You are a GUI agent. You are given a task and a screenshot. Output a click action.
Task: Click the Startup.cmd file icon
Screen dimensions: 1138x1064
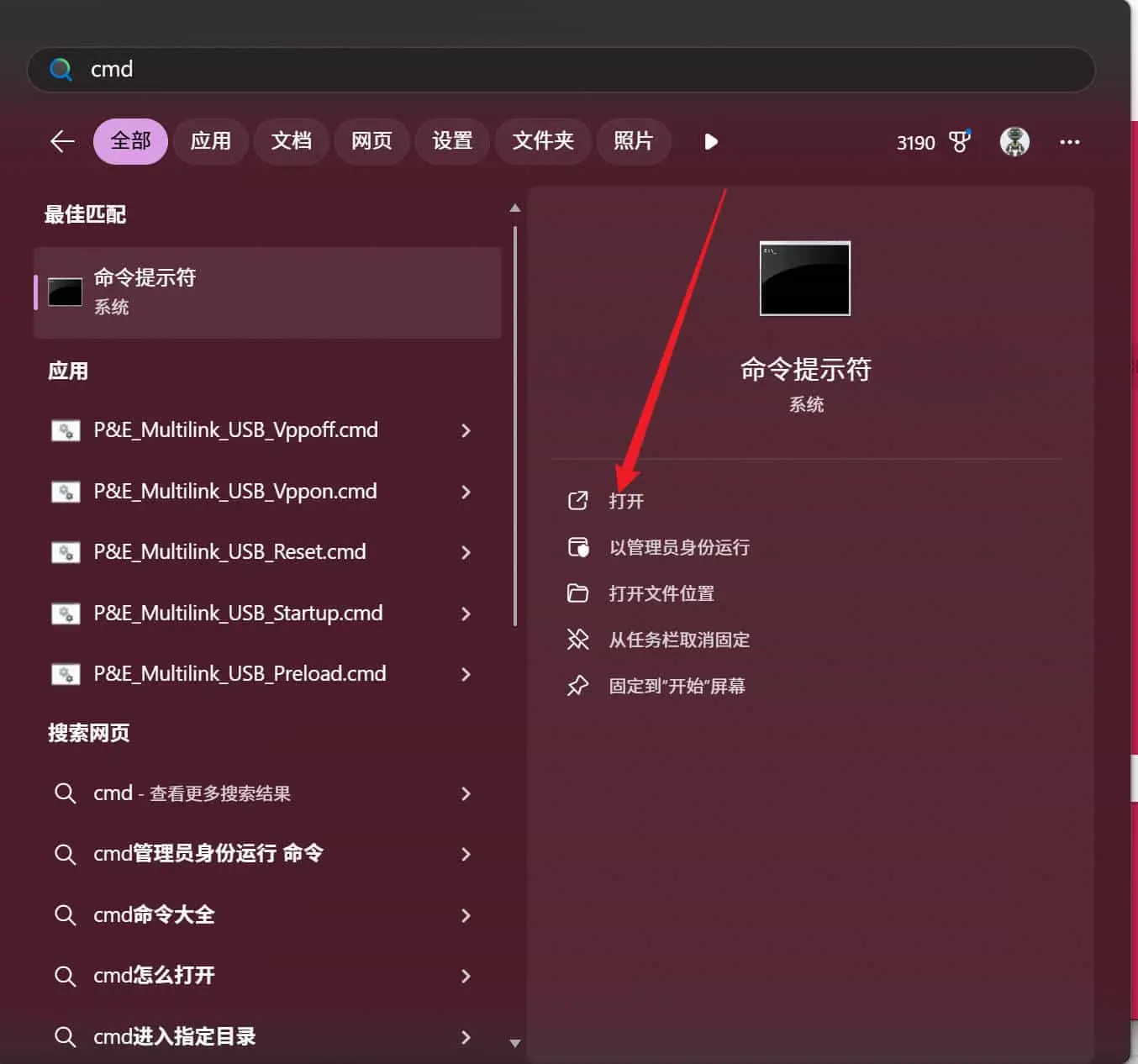pos(66,614)
